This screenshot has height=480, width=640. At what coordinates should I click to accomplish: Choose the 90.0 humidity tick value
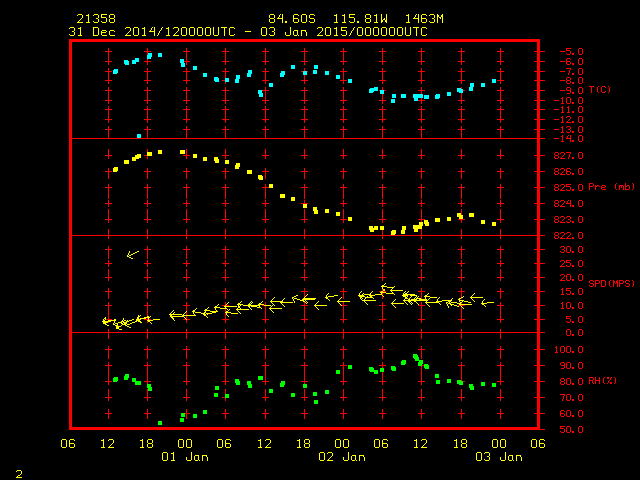[571, 366]
